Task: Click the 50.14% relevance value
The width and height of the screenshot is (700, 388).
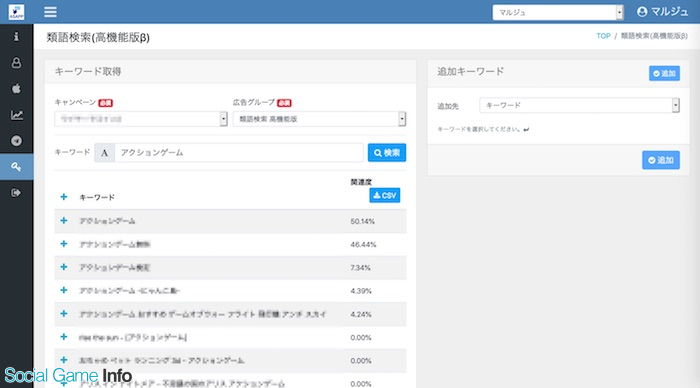Action: click(362, 221)
